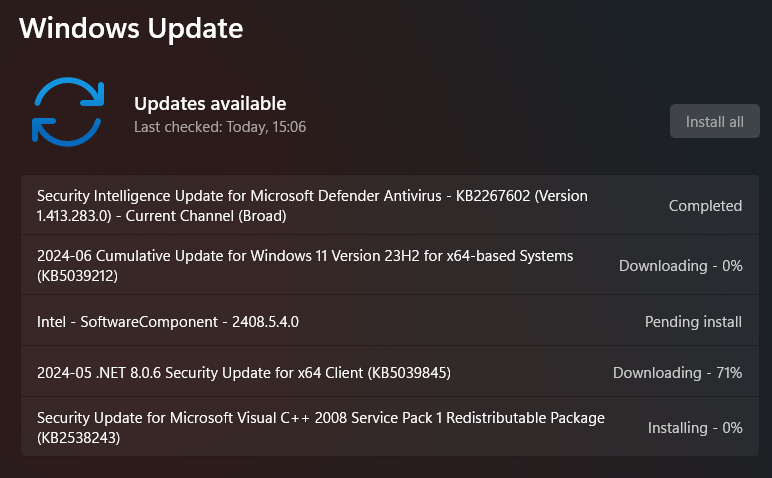Select the Intel SoftwareComponent 2408.5.4.0 entry

click(x=168, y=322)
